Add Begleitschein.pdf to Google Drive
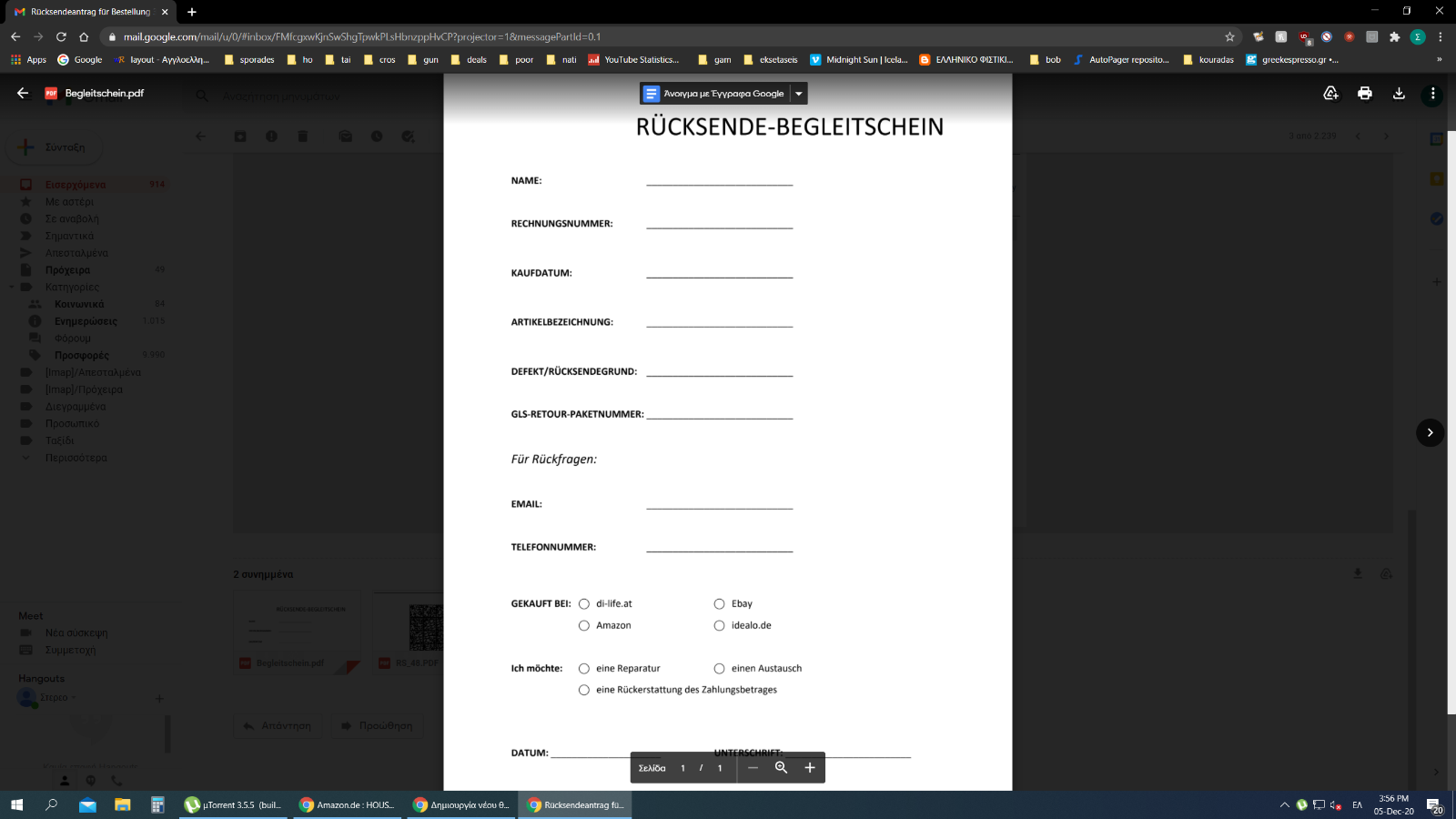The height and width of the screenshot is (819, 1456). click(x=1330, y=93)
